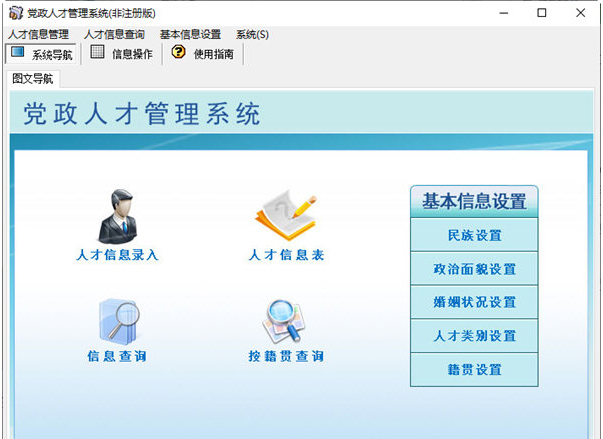Open the 人才信息查询 menu
This screenshot has height=439, width=603.
pos(114,35)
